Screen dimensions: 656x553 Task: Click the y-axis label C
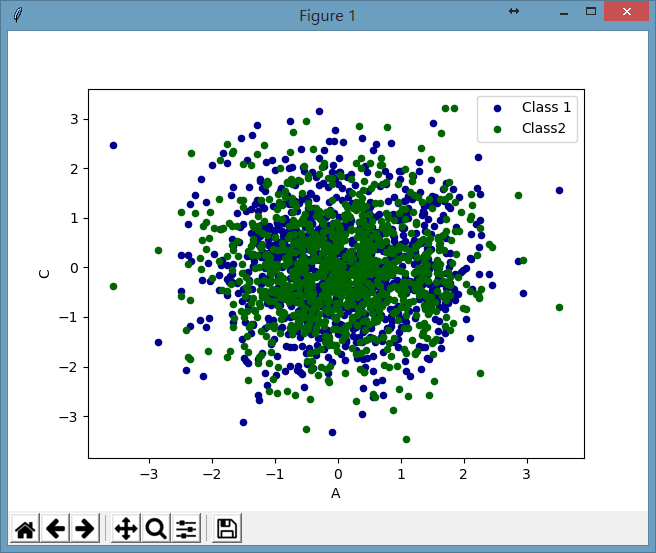coord(44,274)
